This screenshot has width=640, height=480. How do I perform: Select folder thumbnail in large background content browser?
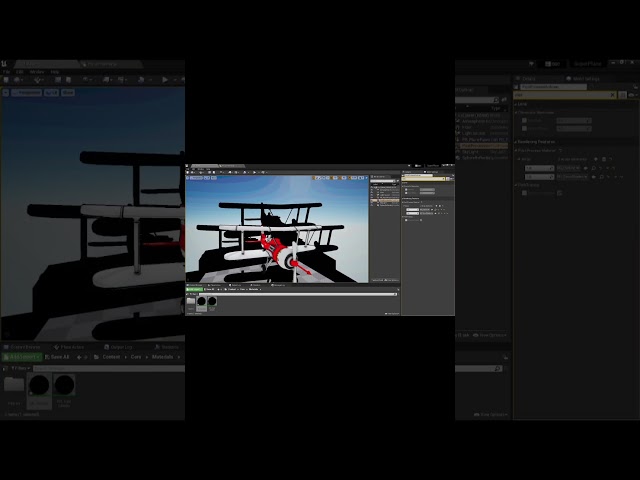click(x=14, y=384)
